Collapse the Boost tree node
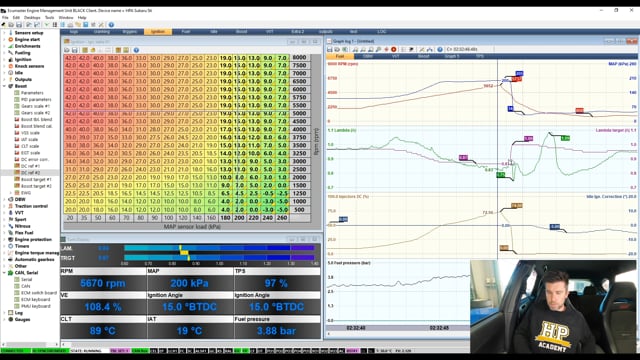 tap(4, 86)
